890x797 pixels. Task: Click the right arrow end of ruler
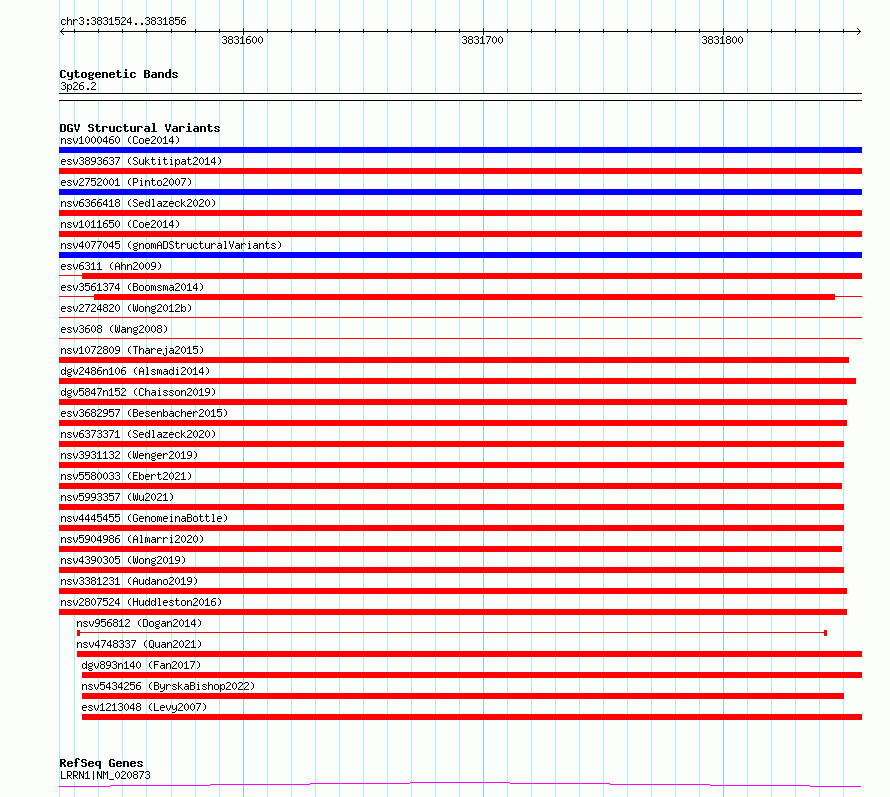(859, 32)
